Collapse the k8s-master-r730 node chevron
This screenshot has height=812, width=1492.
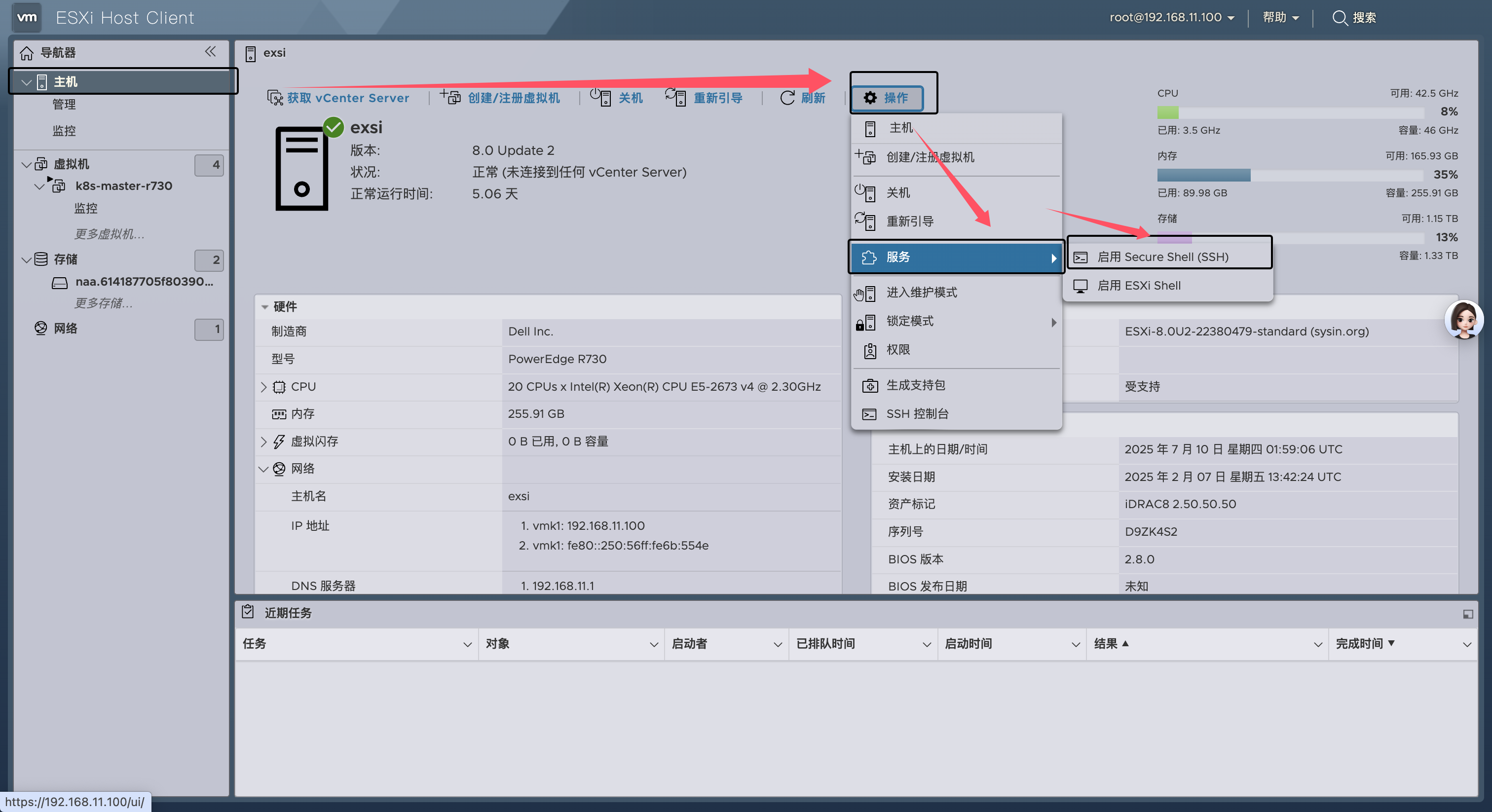tap(39, 186)
